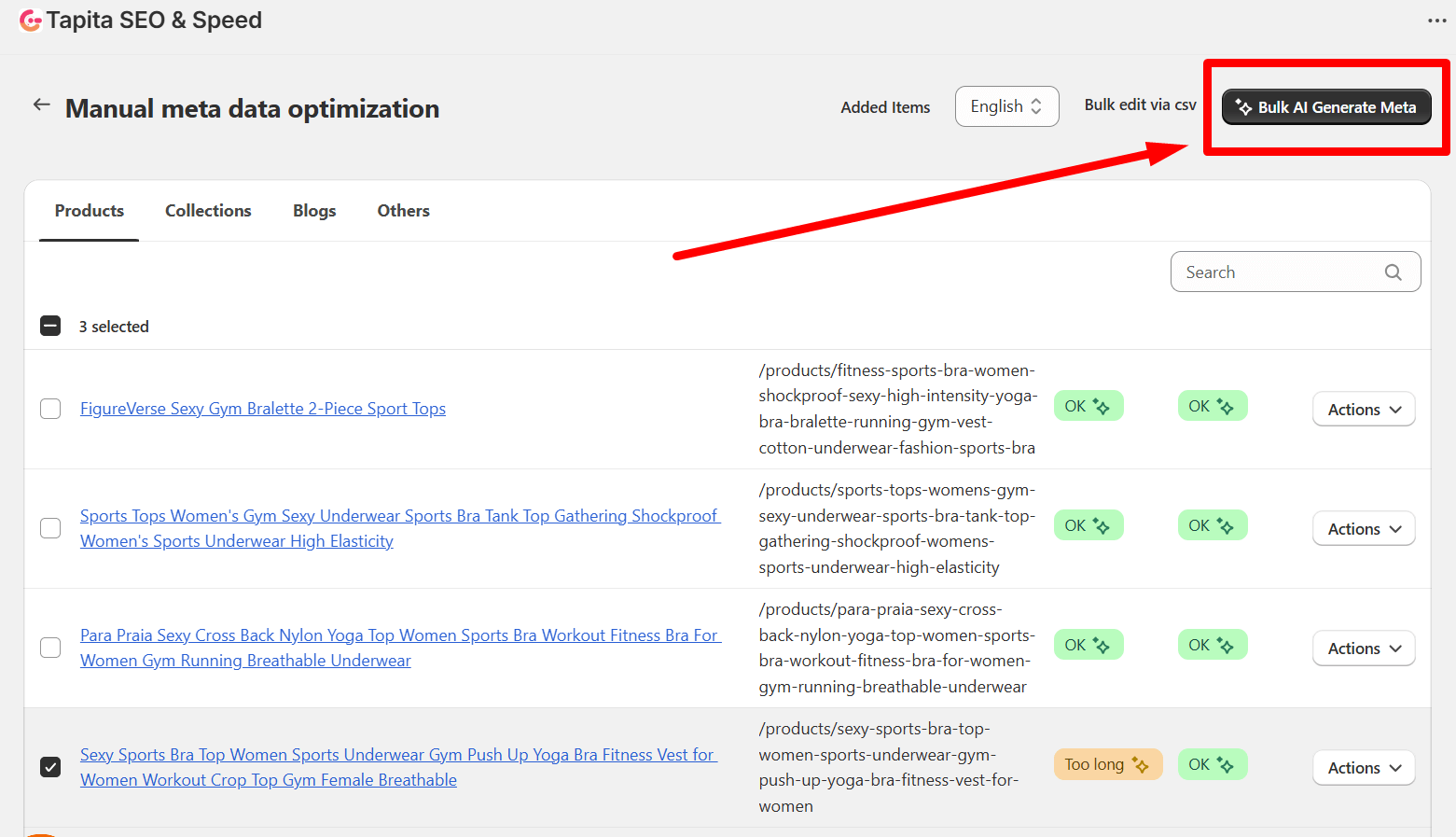The width and height of the screenshot is (1456, 837).
Task: Open Actions dropdown for FigureVerse row
Action: 1364,409
